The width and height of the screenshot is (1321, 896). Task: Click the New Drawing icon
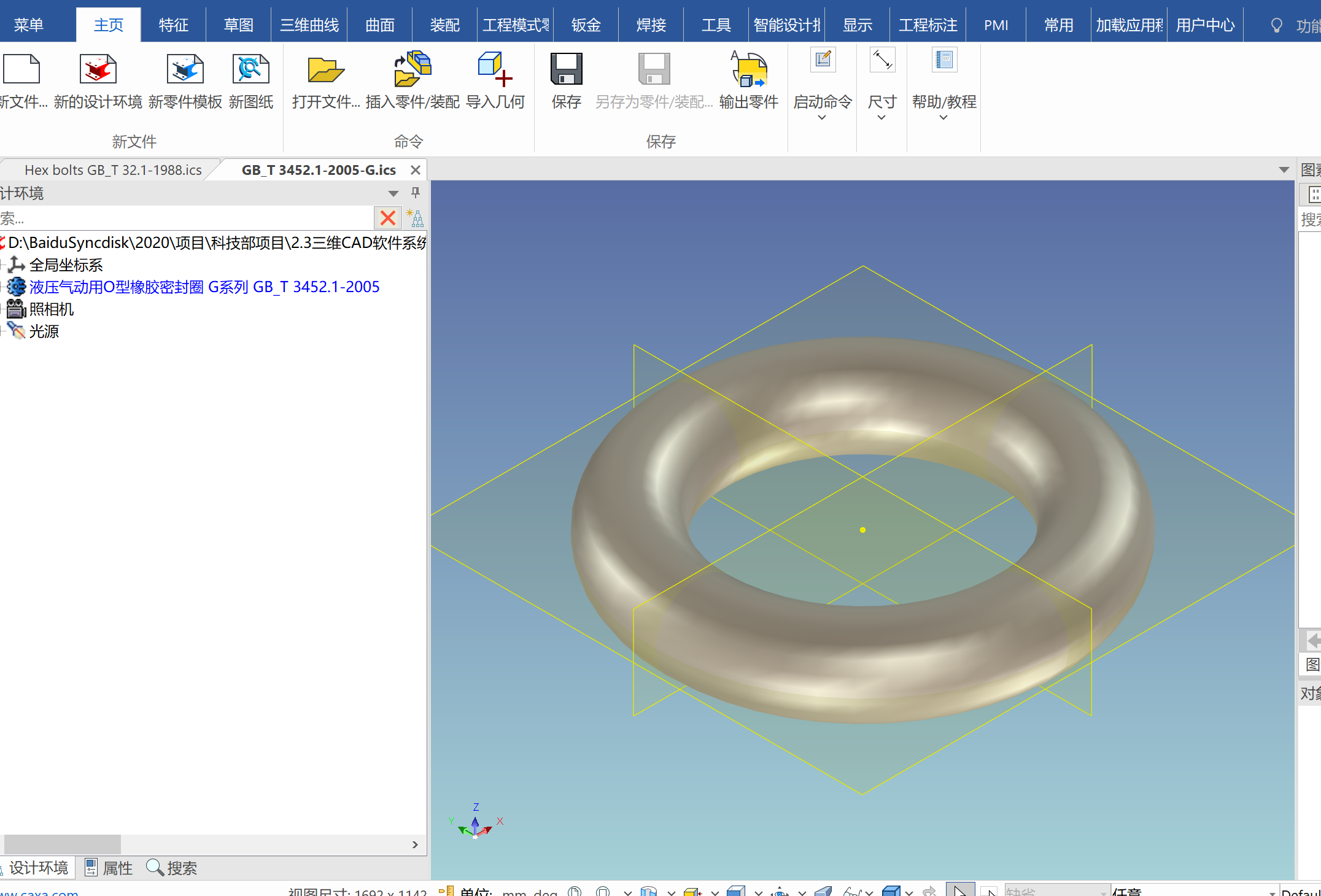click(250, 70)
